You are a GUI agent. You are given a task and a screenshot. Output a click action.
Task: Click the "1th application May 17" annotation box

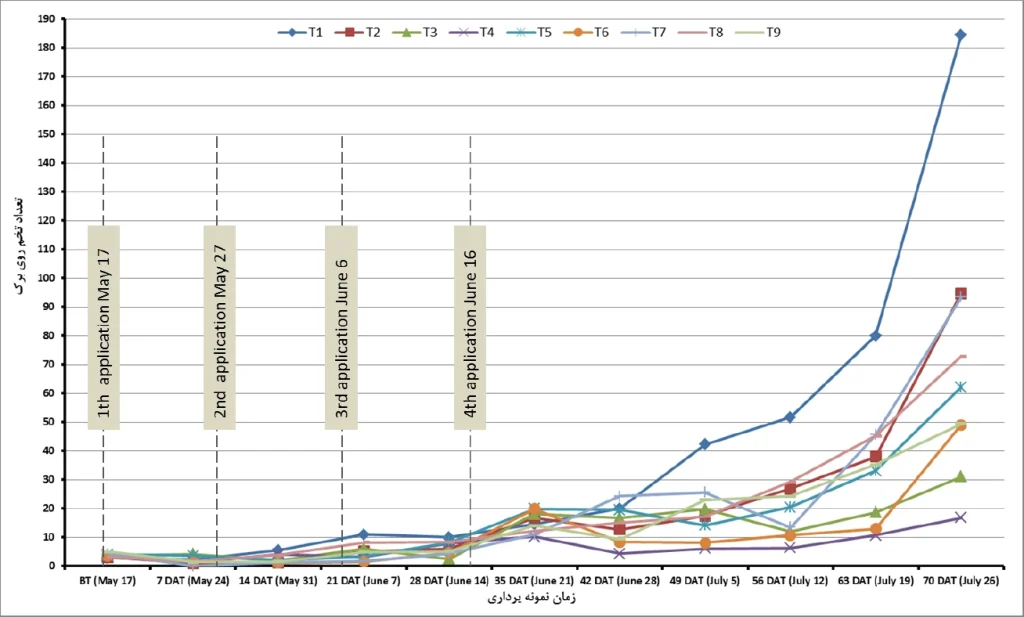pyautogui.click(x=103, y=328)
